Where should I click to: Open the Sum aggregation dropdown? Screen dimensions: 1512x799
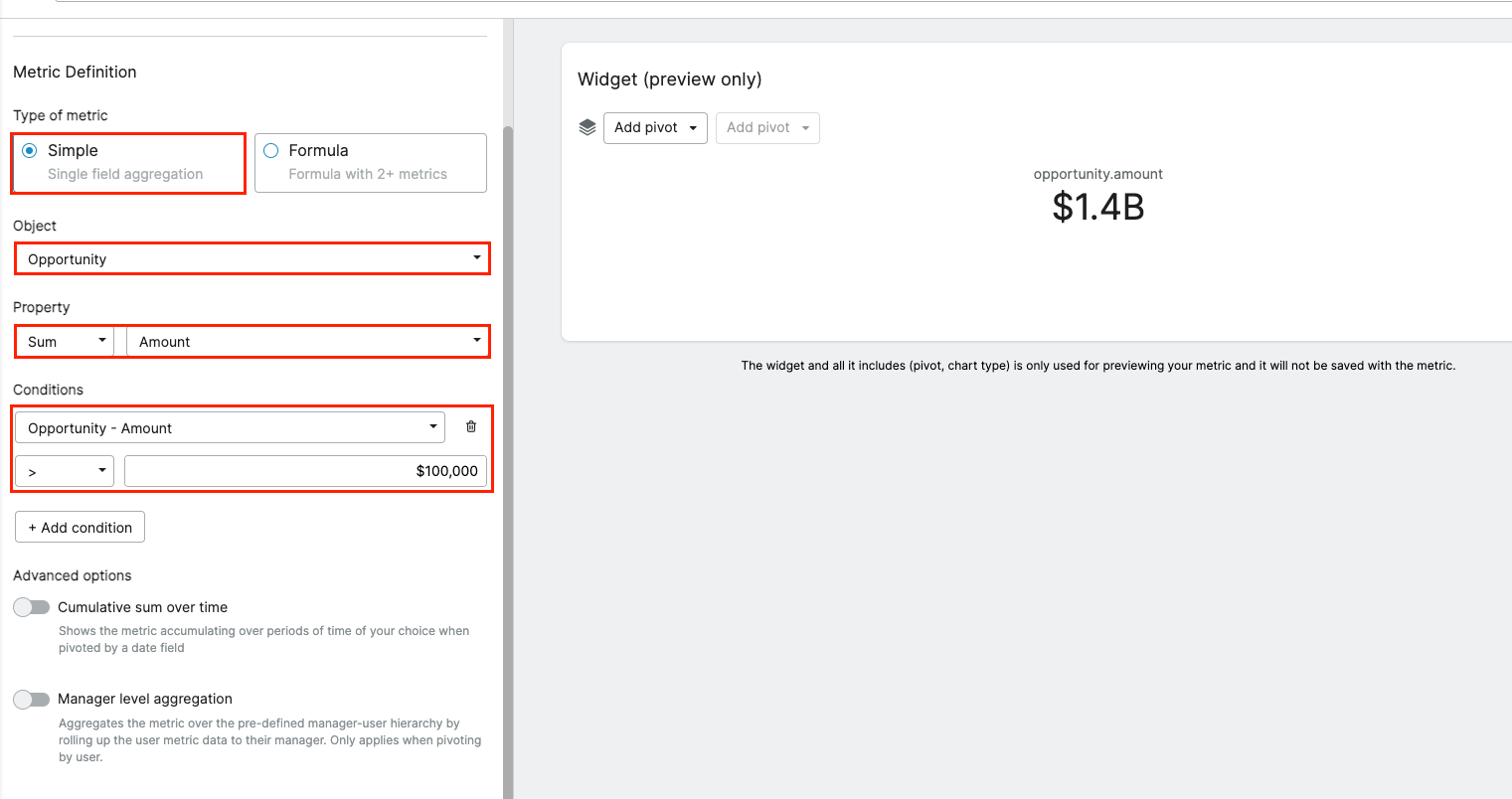pos(65,342)
